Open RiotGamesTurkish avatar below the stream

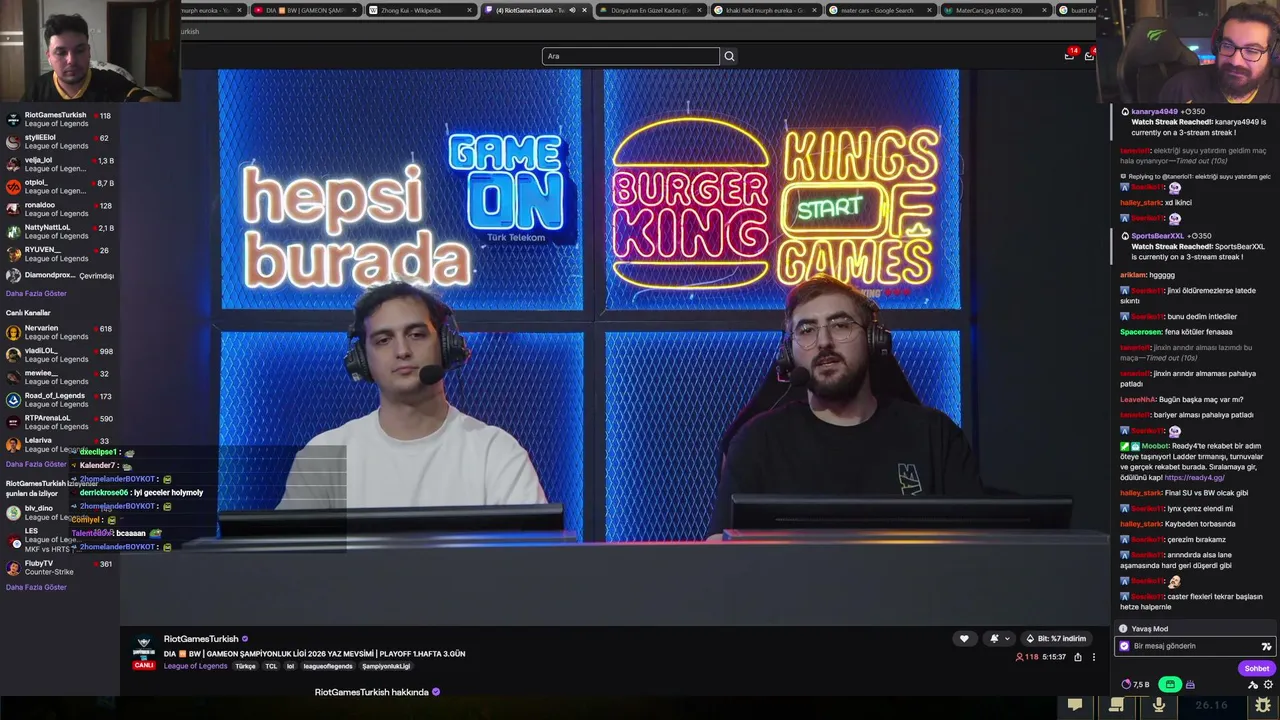144,645
